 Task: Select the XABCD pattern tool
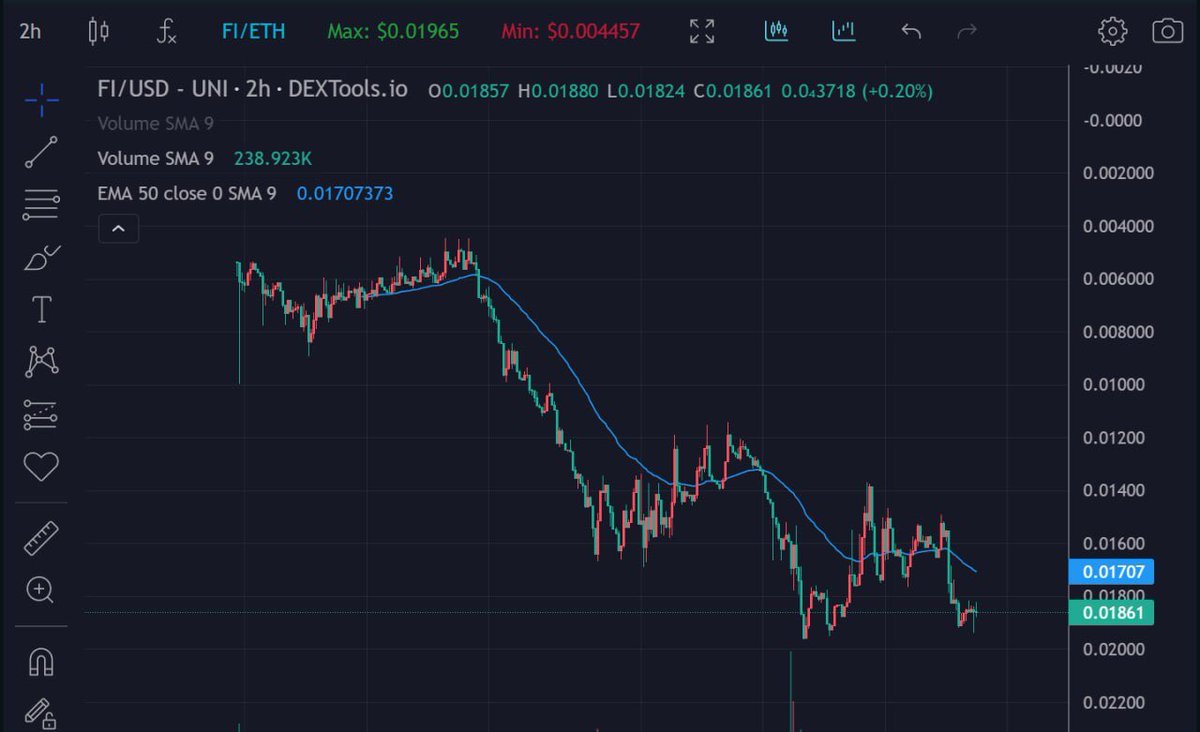40,359
